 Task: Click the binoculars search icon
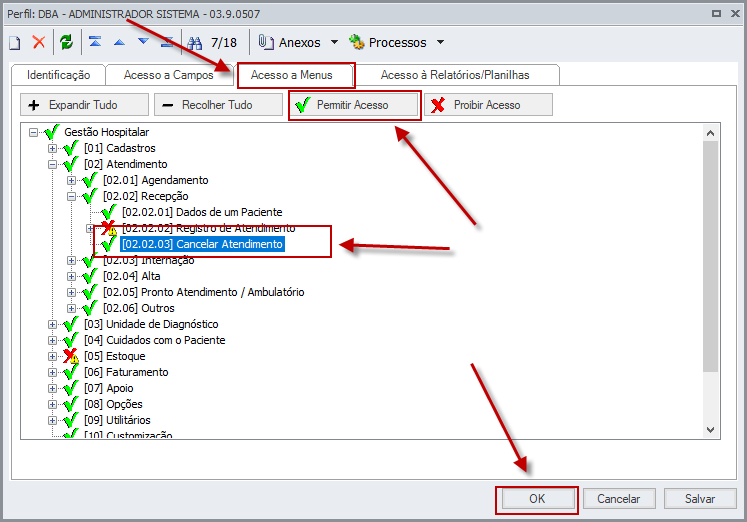tap(194, 43)
